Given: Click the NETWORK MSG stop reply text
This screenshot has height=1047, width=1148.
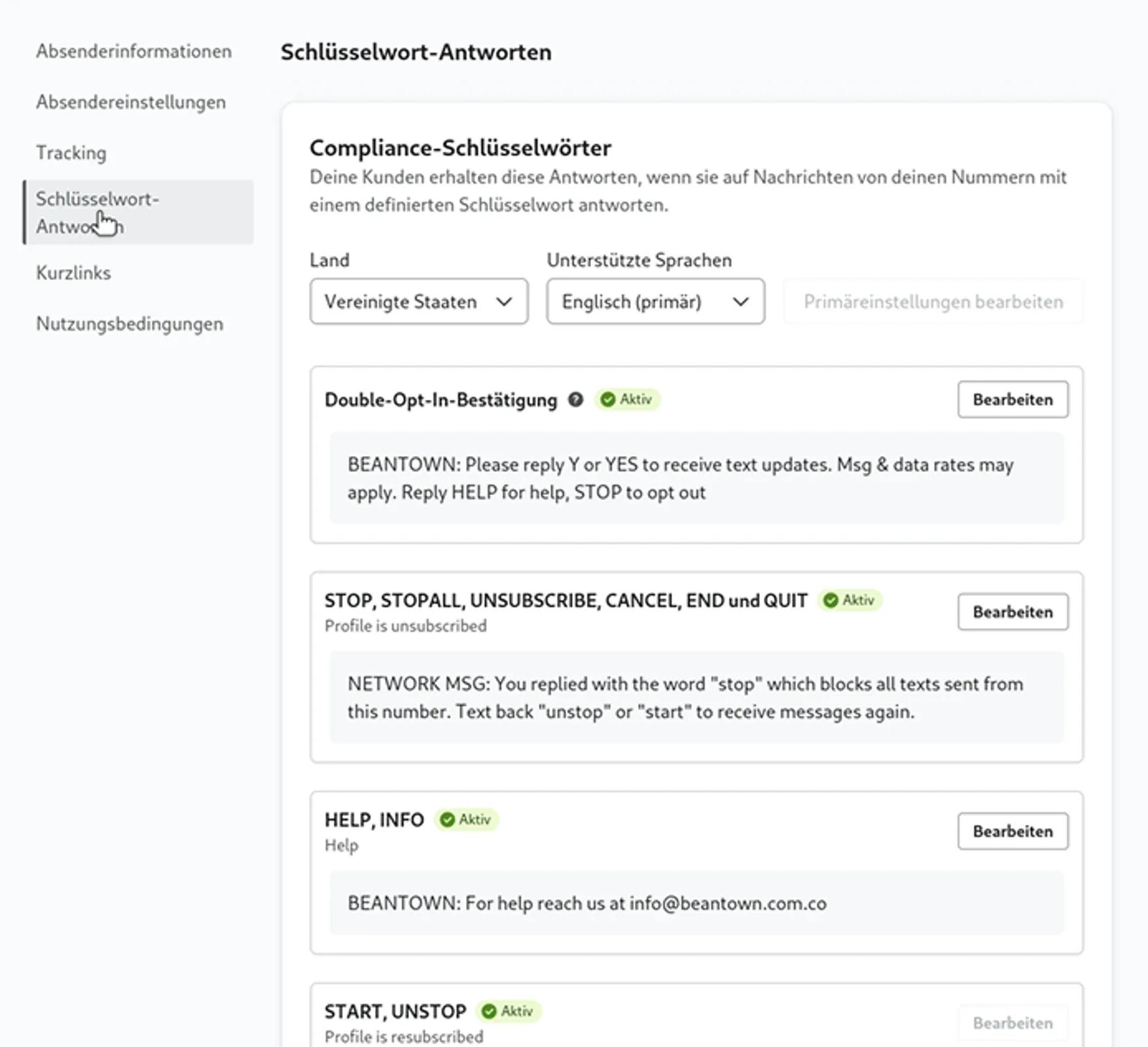Looking at the screenshot, I should point(685,698).
